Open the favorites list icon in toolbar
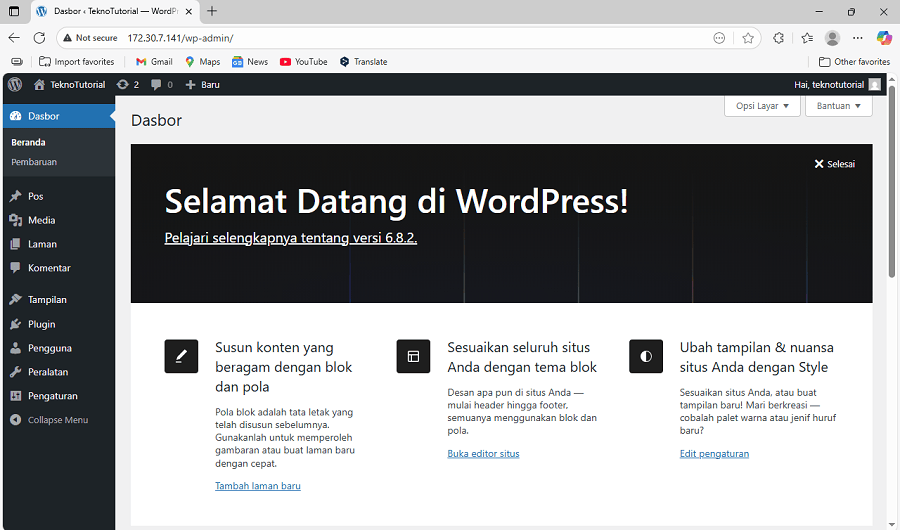The width and height of the screenshot is (900, 530). coord(807,38)
